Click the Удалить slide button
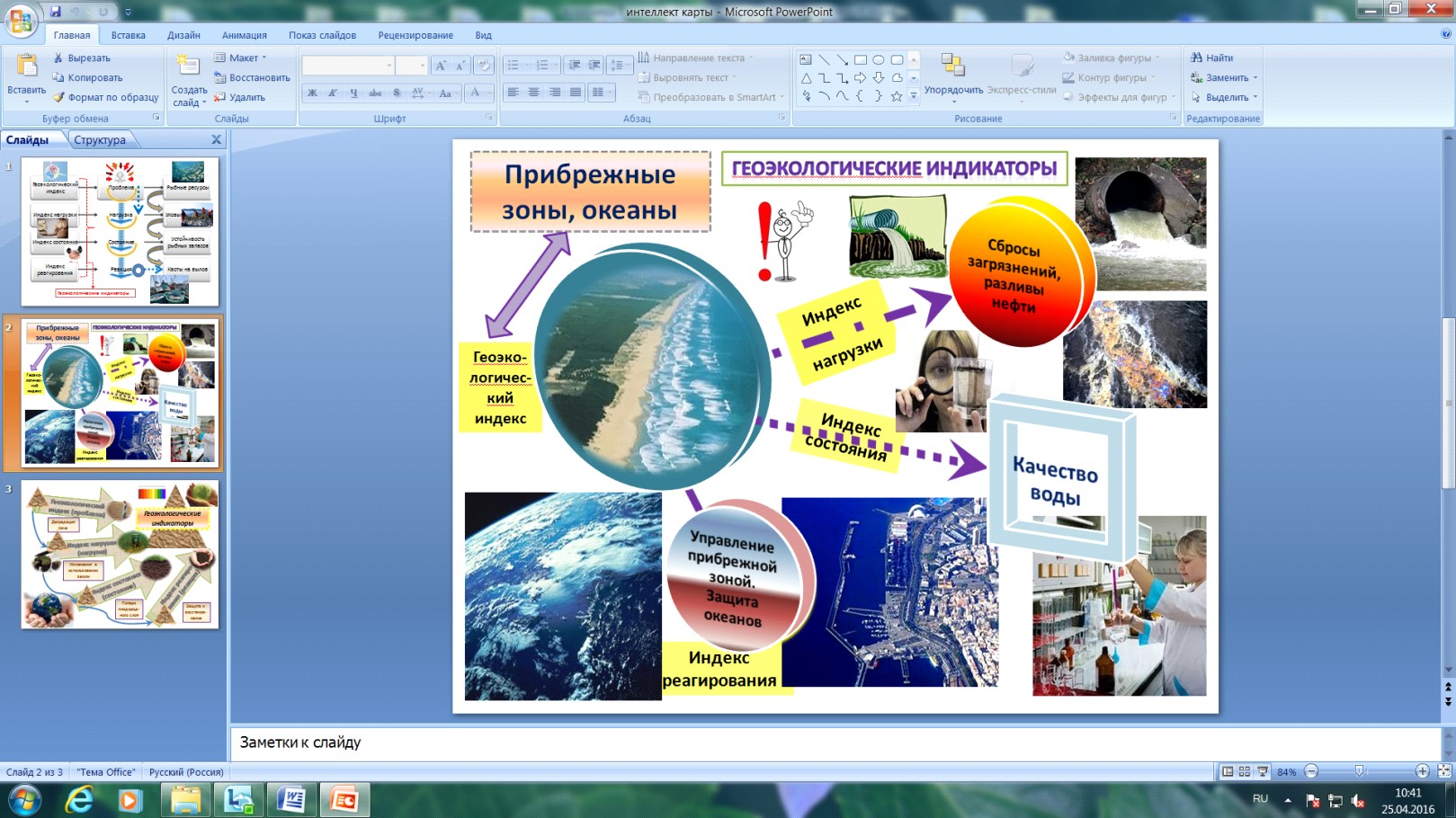The image size is (1456, 818). coord(239,97)
